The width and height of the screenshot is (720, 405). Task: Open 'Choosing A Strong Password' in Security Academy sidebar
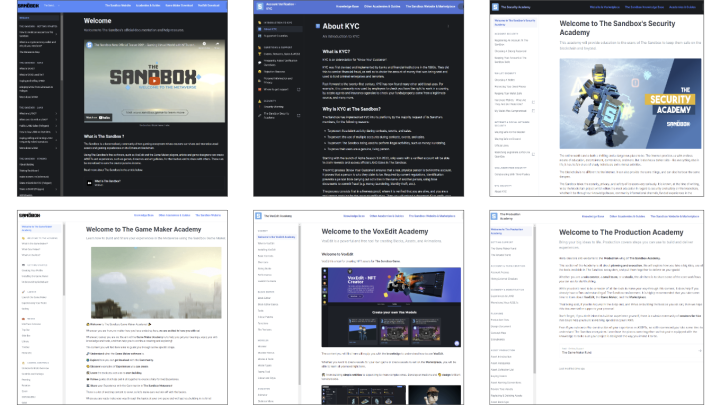click(511, 51)
